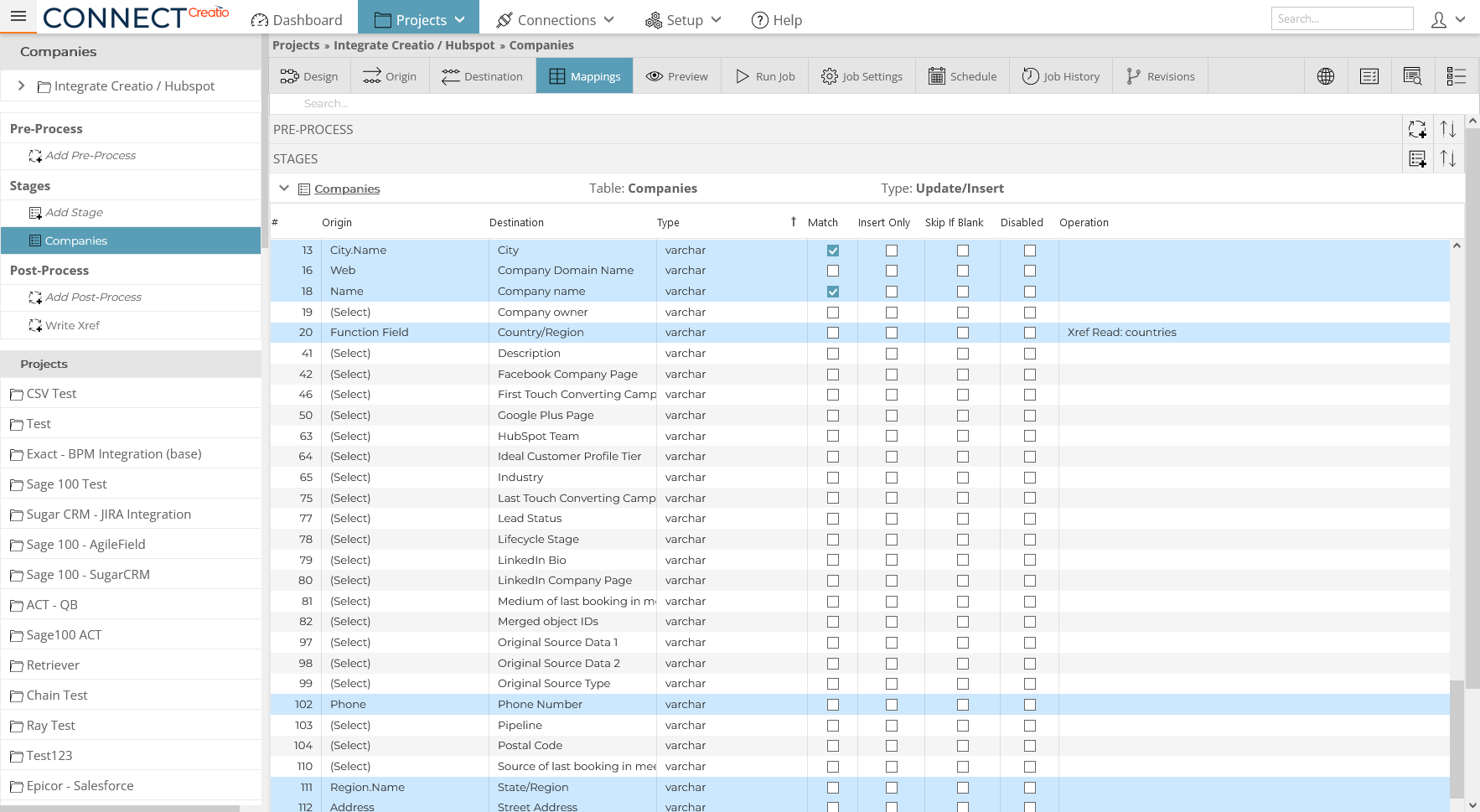The image size is (1480, 812).
Task: Expand the Integrate Creatio / Hubspot folder
Action: (x=21, y=85)
